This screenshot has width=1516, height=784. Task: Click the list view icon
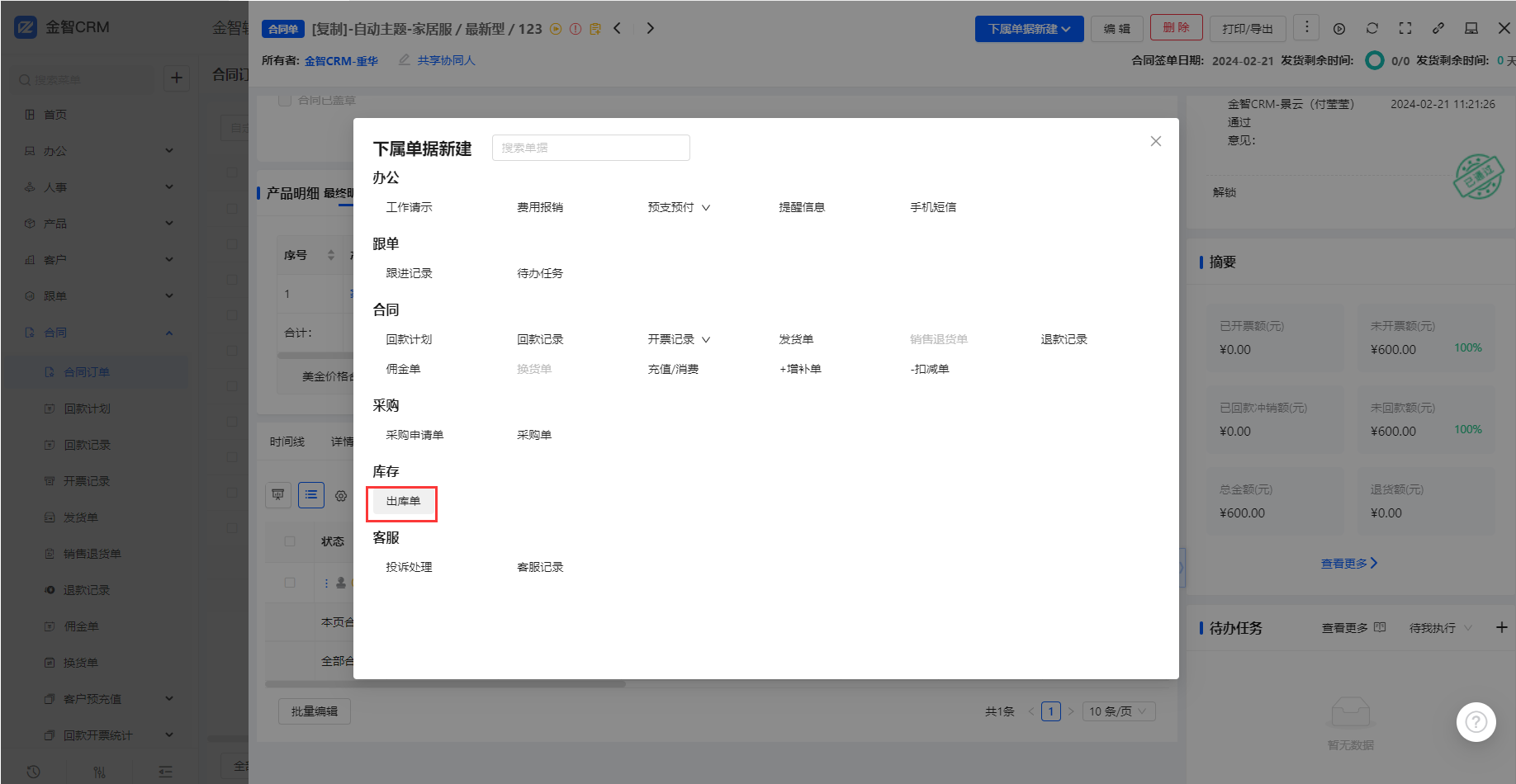click(x=311, y=495)
